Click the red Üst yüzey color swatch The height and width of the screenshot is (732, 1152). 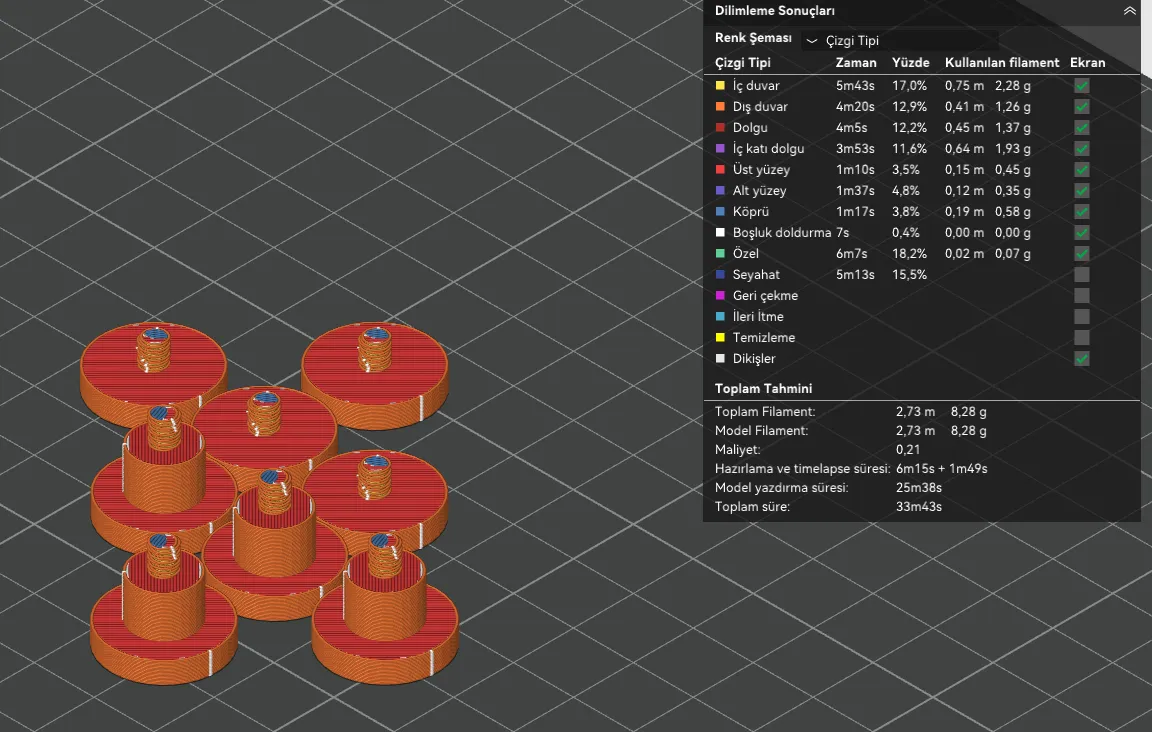720,169
